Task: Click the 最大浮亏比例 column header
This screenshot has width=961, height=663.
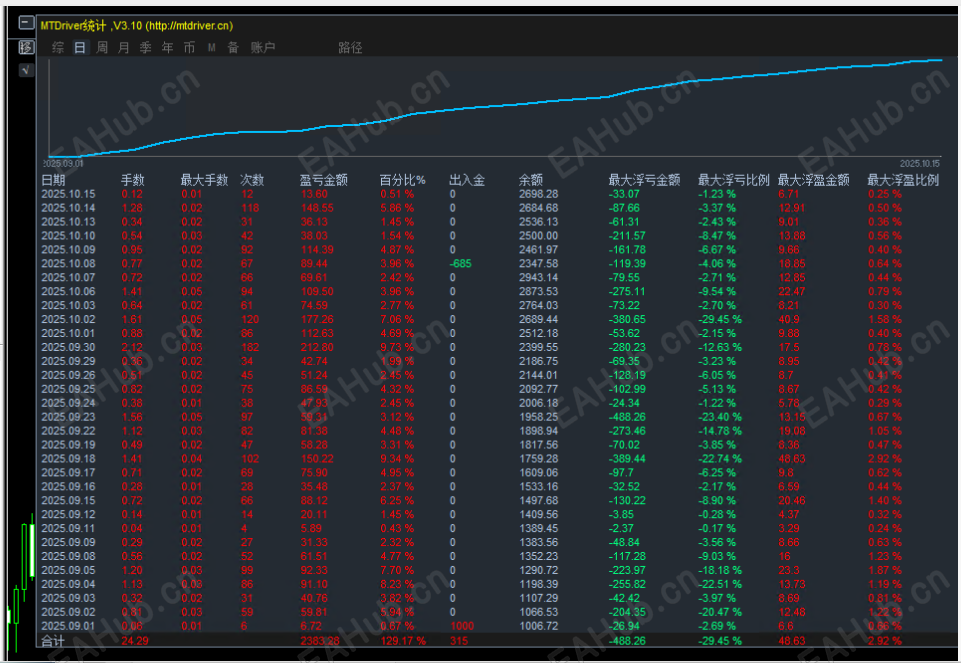Action: [733, 180]
